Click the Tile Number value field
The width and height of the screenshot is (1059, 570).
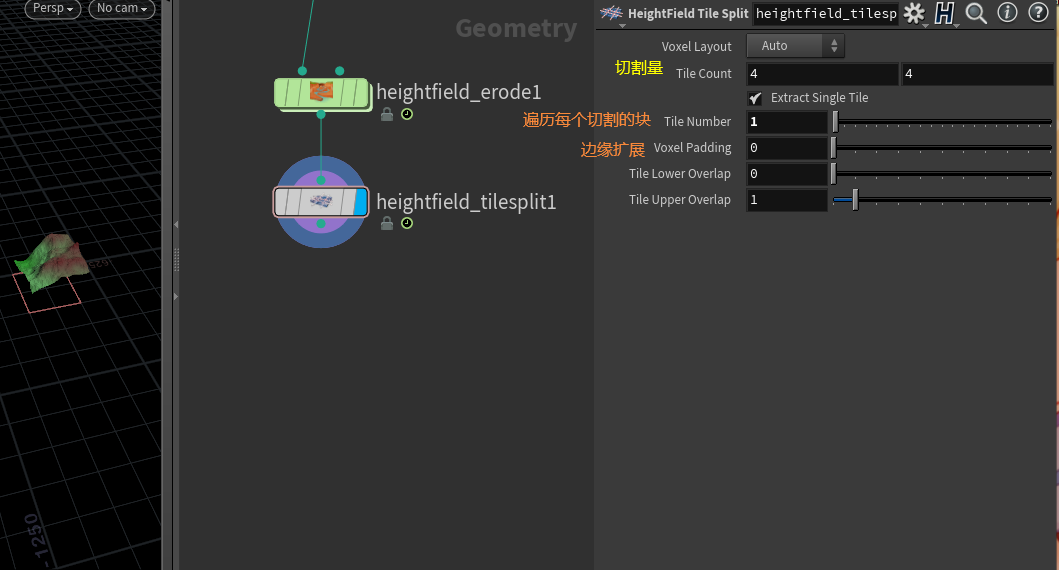click(x=787, y=122)
